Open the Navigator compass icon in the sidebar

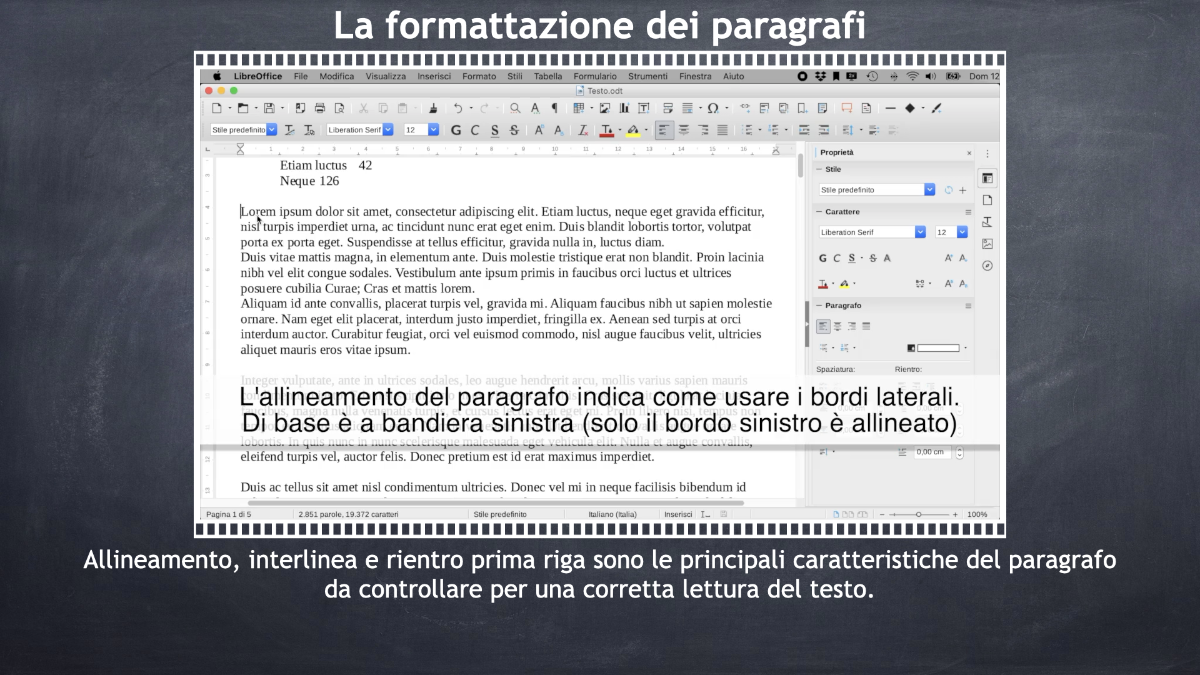click(x=987, y=266)
